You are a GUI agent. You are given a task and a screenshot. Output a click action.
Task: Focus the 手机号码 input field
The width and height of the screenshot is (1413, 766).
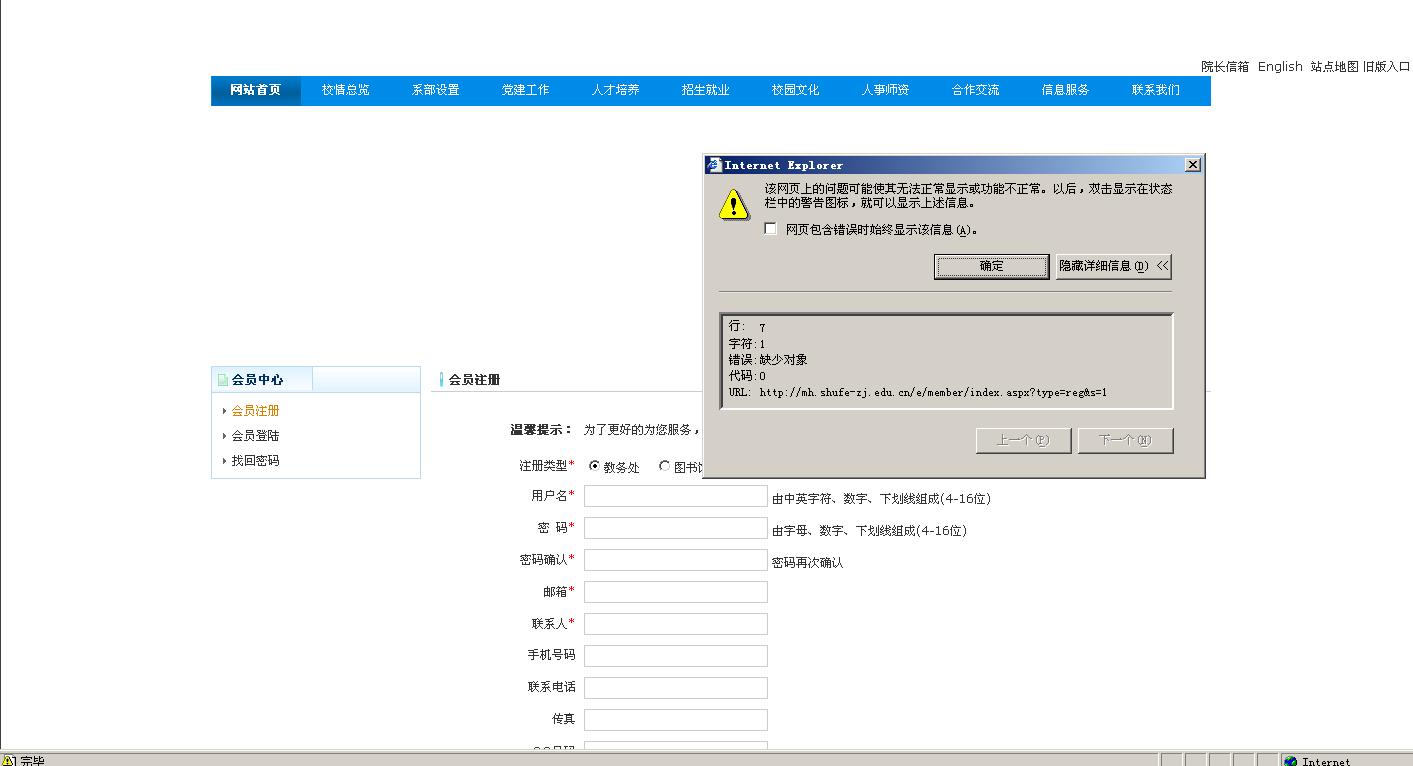click(676, 656)
